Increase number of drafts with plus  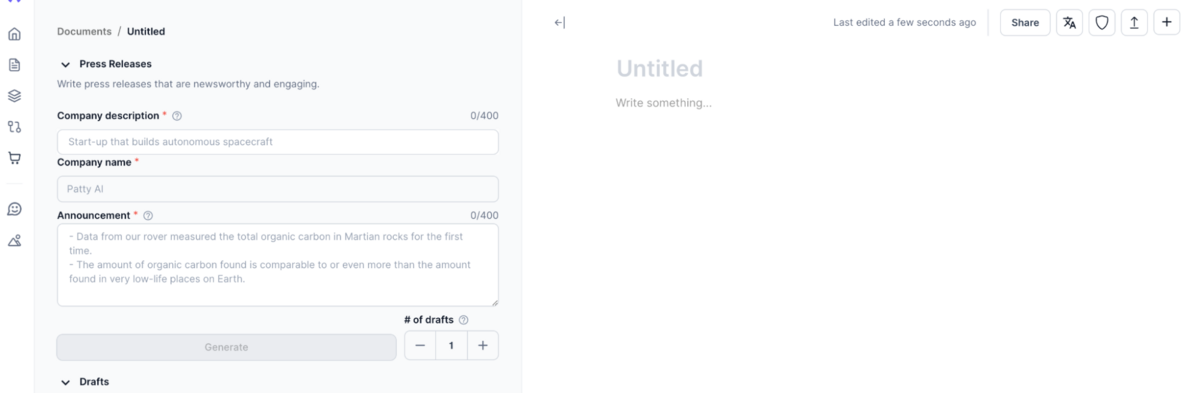point(483,346)
